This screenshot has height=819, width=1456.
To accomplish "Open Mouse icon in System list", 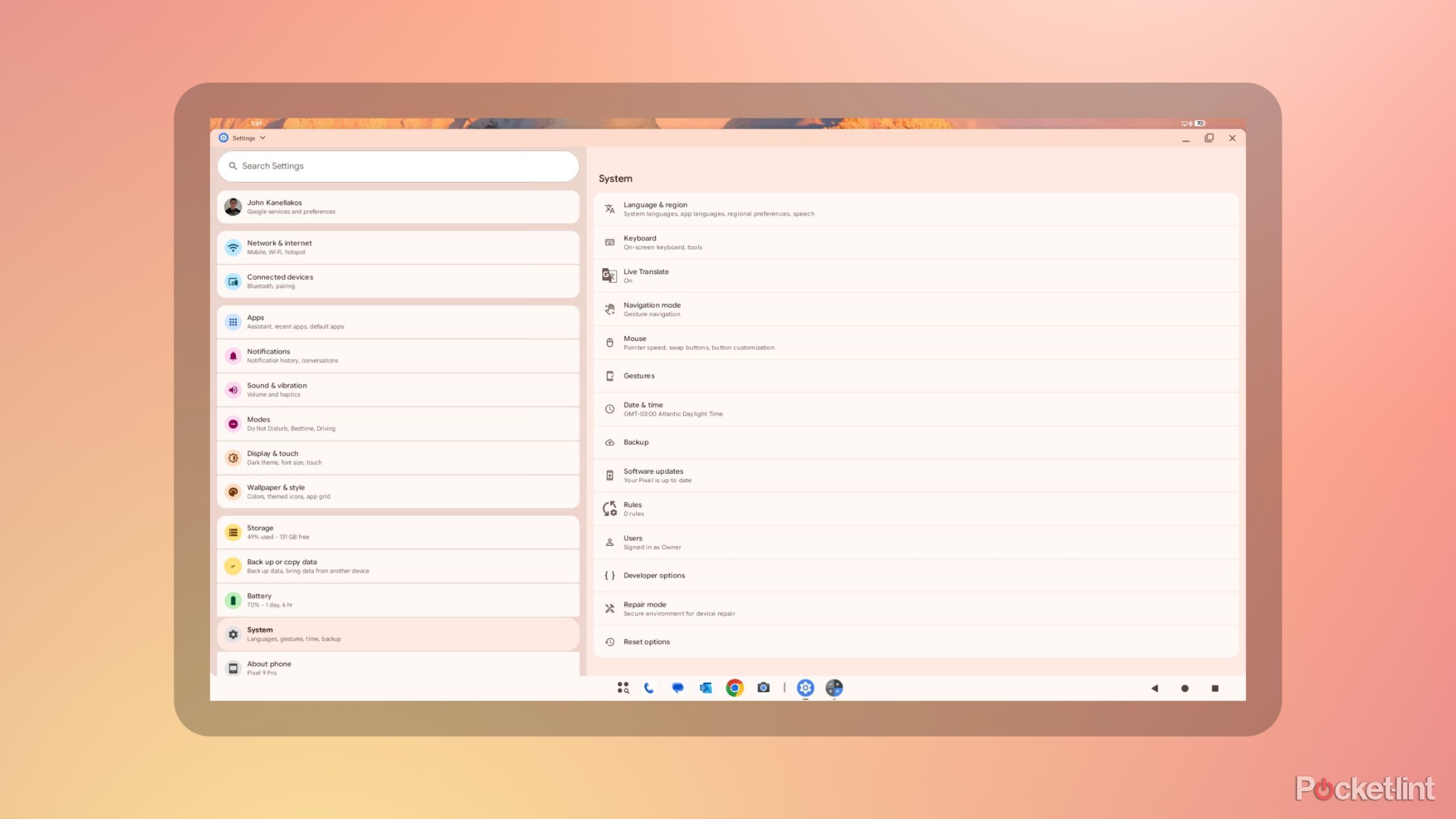I will point(610,342).
